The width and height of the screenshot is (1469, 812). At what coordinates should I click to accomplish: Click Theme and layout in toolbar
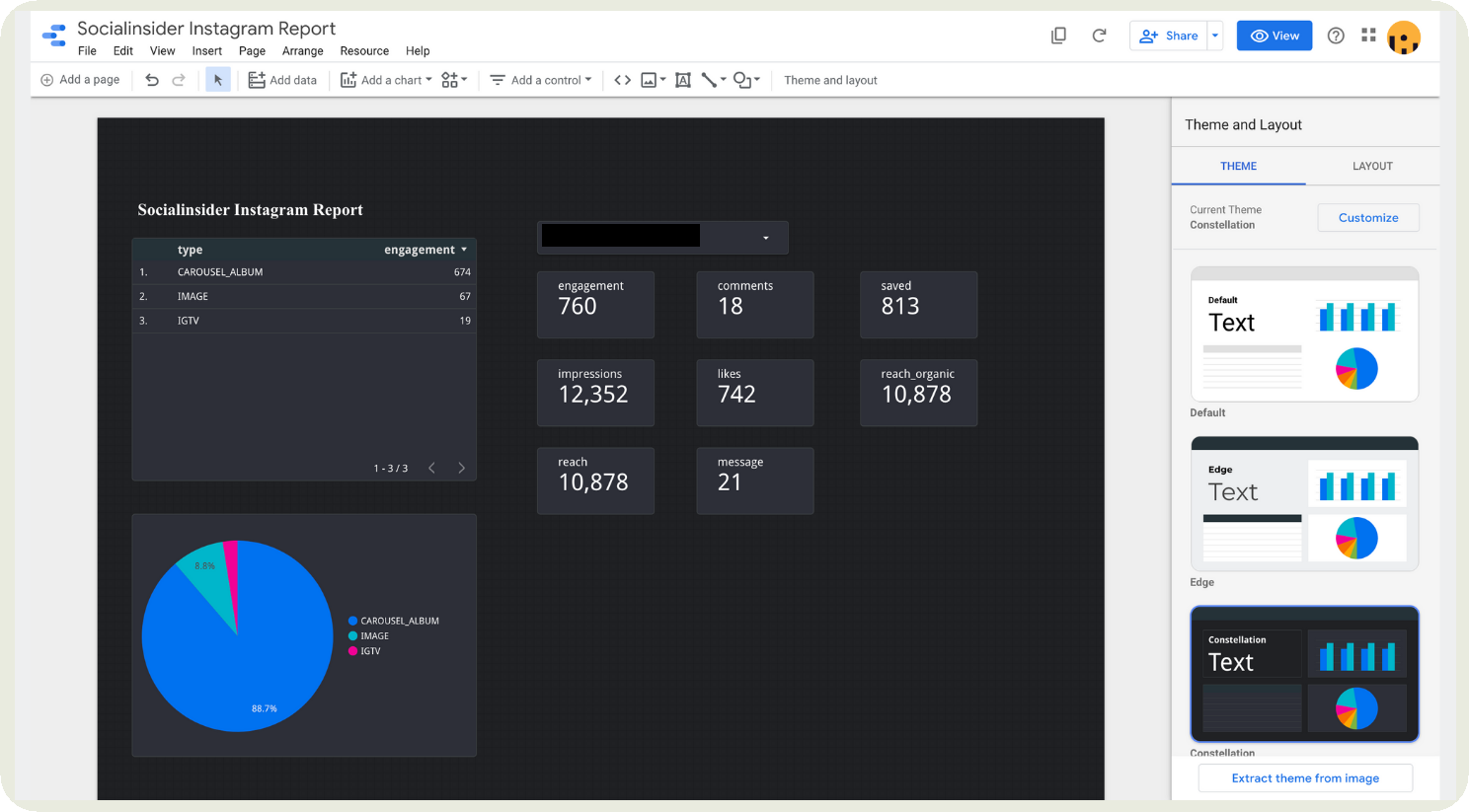click(x=830, y=80)
